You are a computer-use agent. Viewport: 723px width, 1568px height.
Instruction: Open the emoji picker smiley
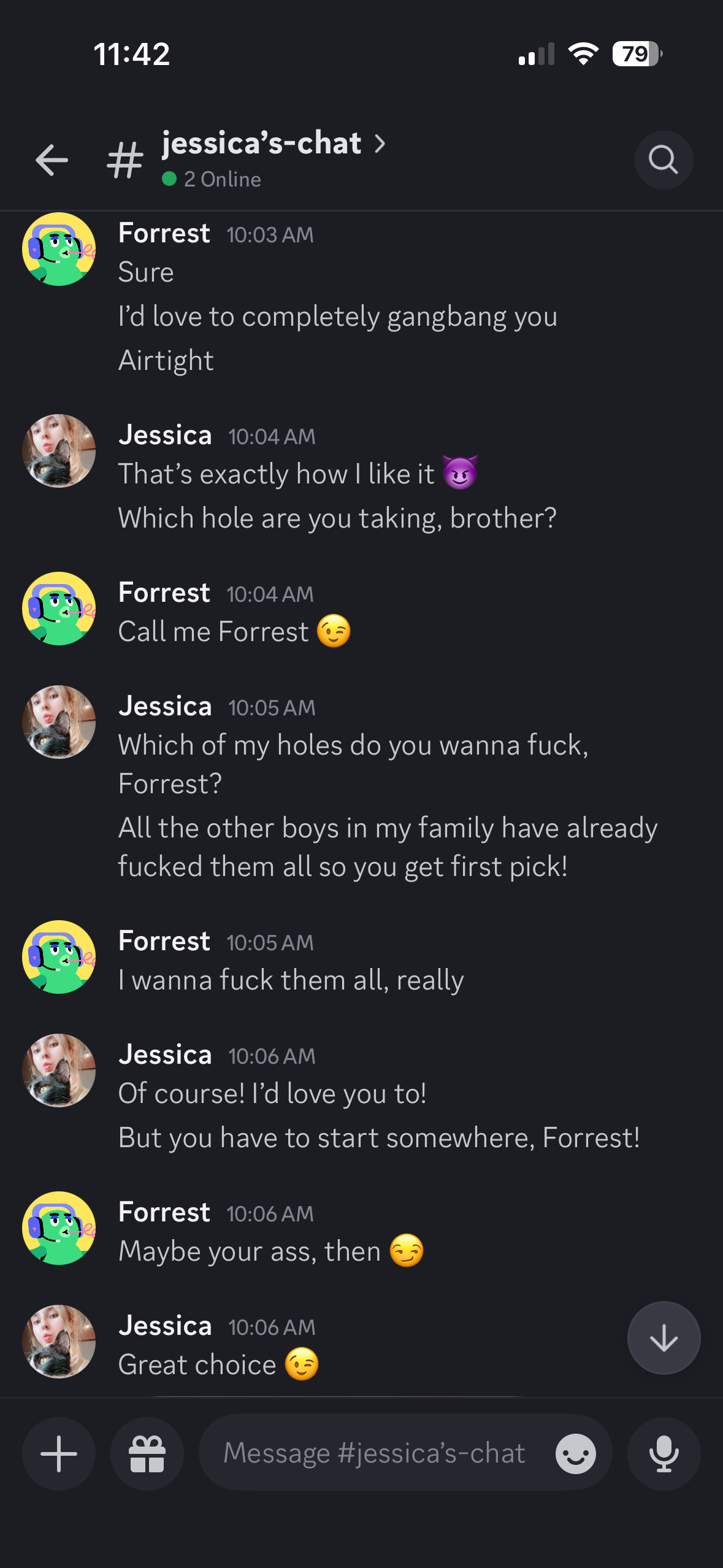click(x=575, y=1453)
